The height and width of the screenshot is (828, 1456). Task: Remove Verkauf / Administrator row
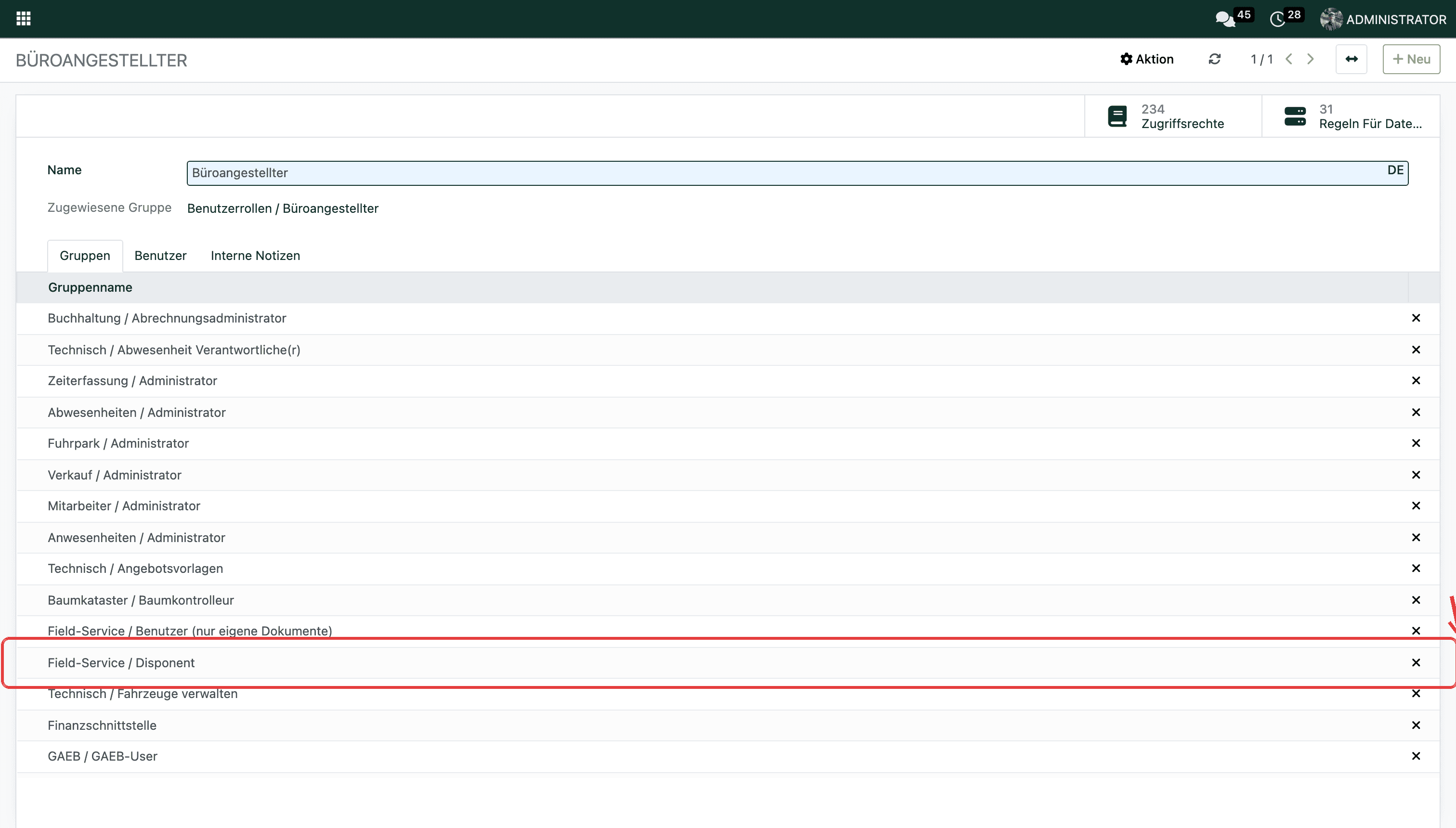click(1416, 475)
